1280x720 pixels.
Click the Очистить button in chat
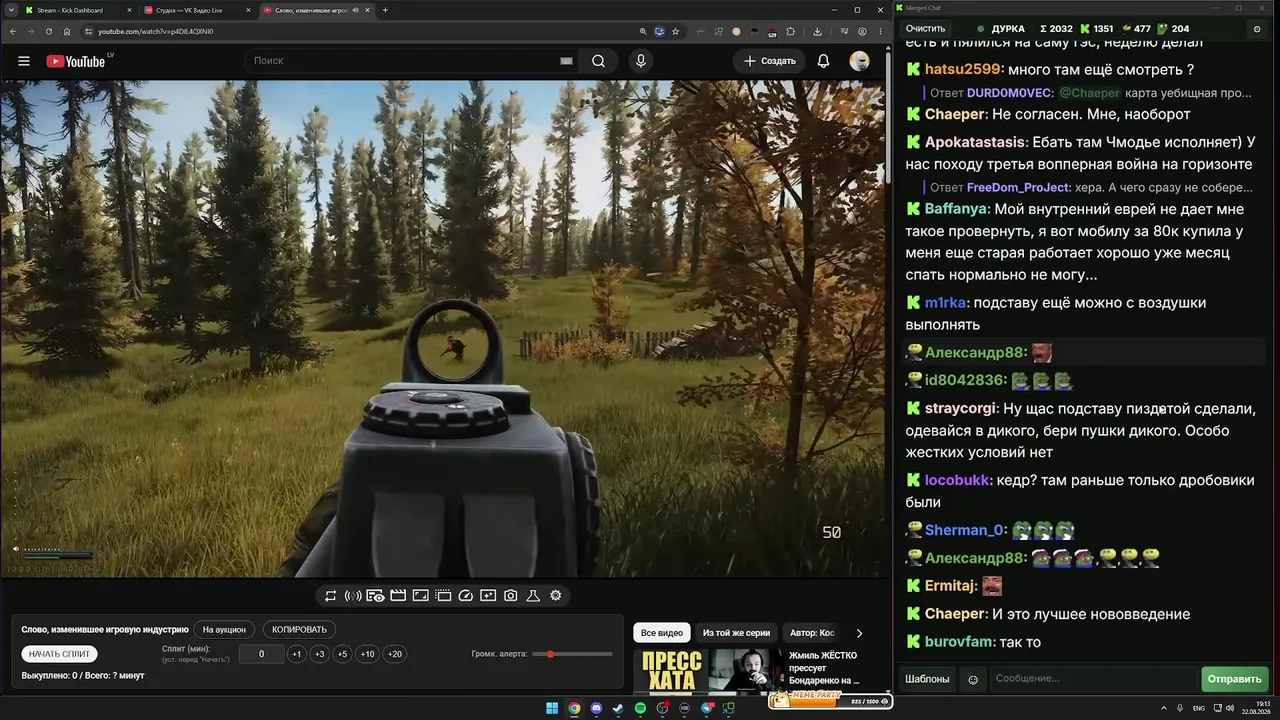click(x=925, y=29)
